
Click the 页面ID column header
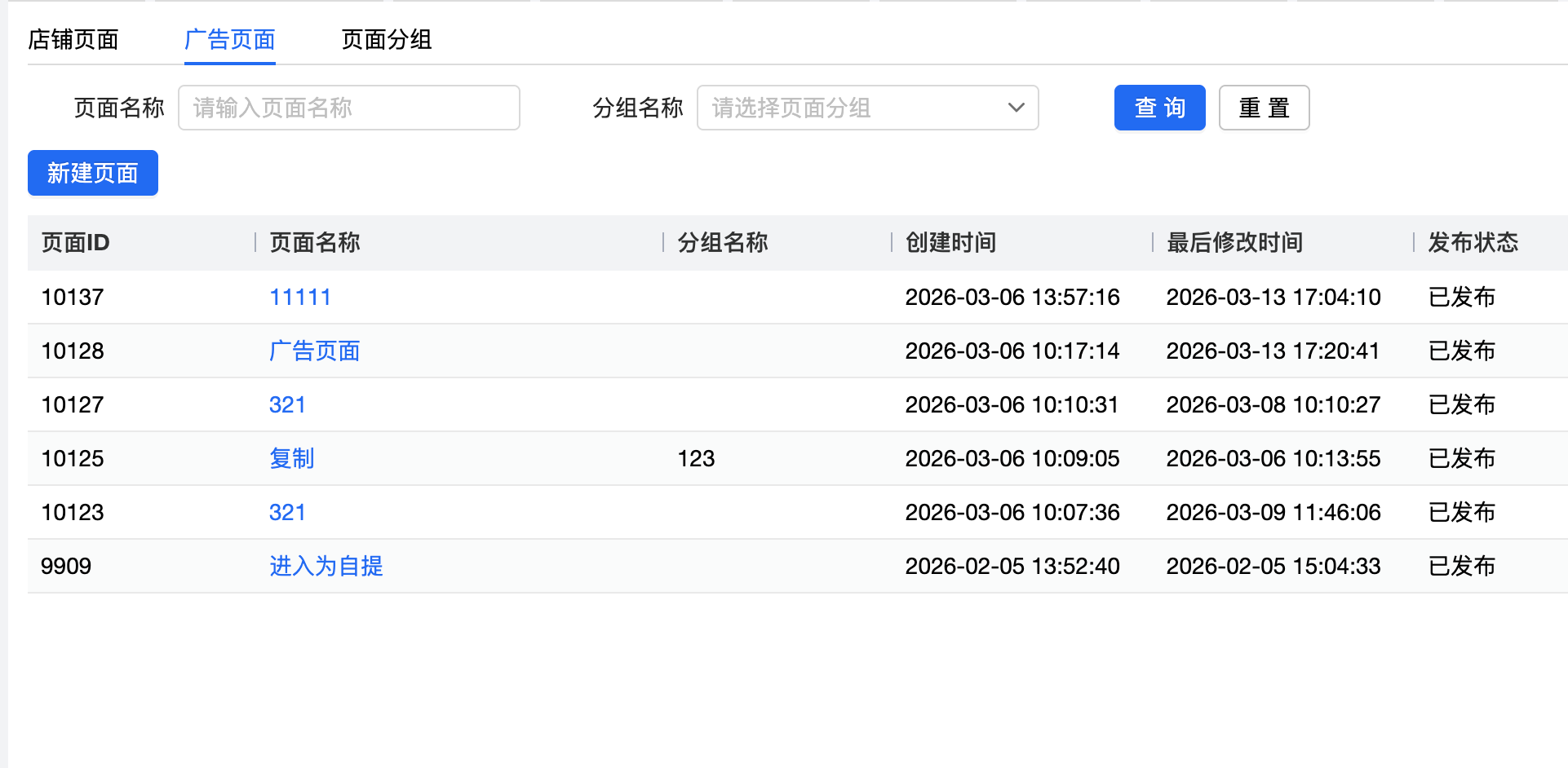click(75, 242)
